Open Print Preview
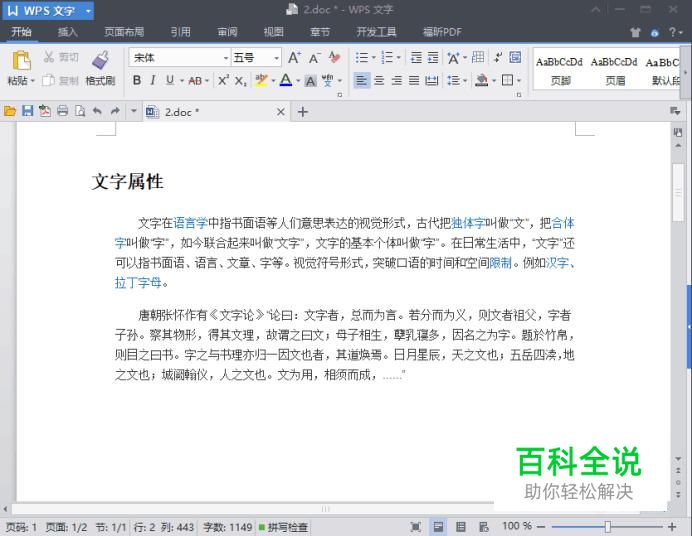Viewport: 692px width, 536px height. tap(80, 111)
